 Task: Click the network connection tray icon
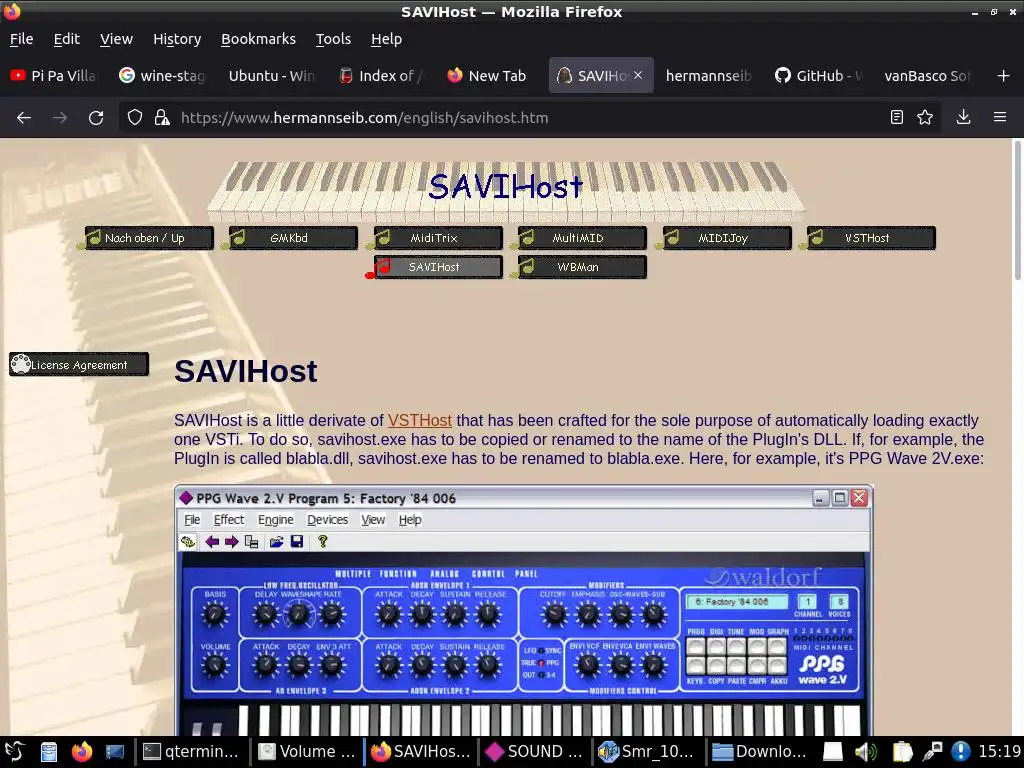click(933, 752)
